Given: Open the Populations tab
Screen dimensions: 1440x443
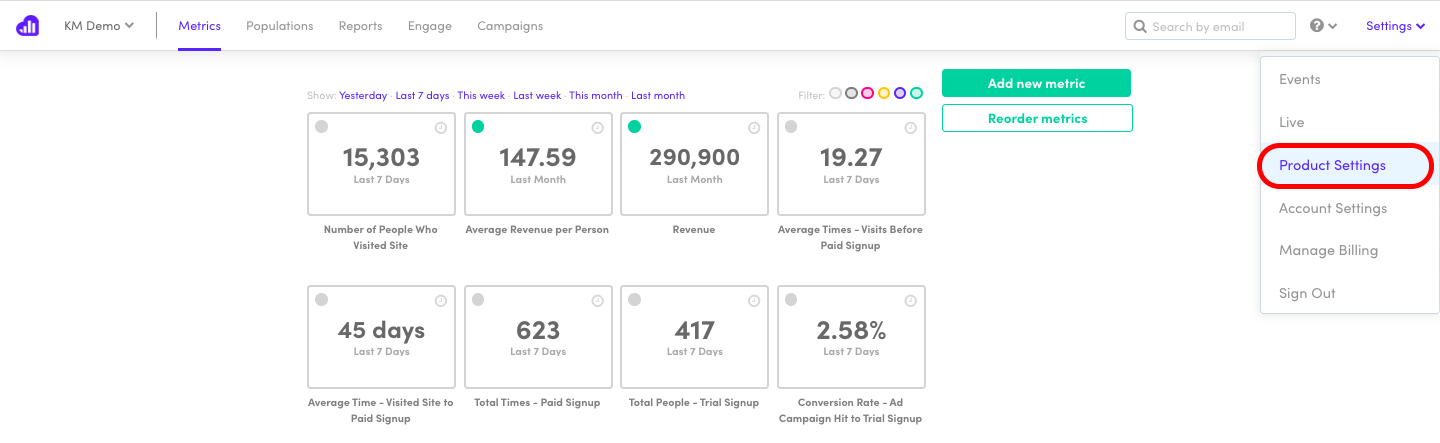Looking at the screenshot, I should (x=279, y=26).
